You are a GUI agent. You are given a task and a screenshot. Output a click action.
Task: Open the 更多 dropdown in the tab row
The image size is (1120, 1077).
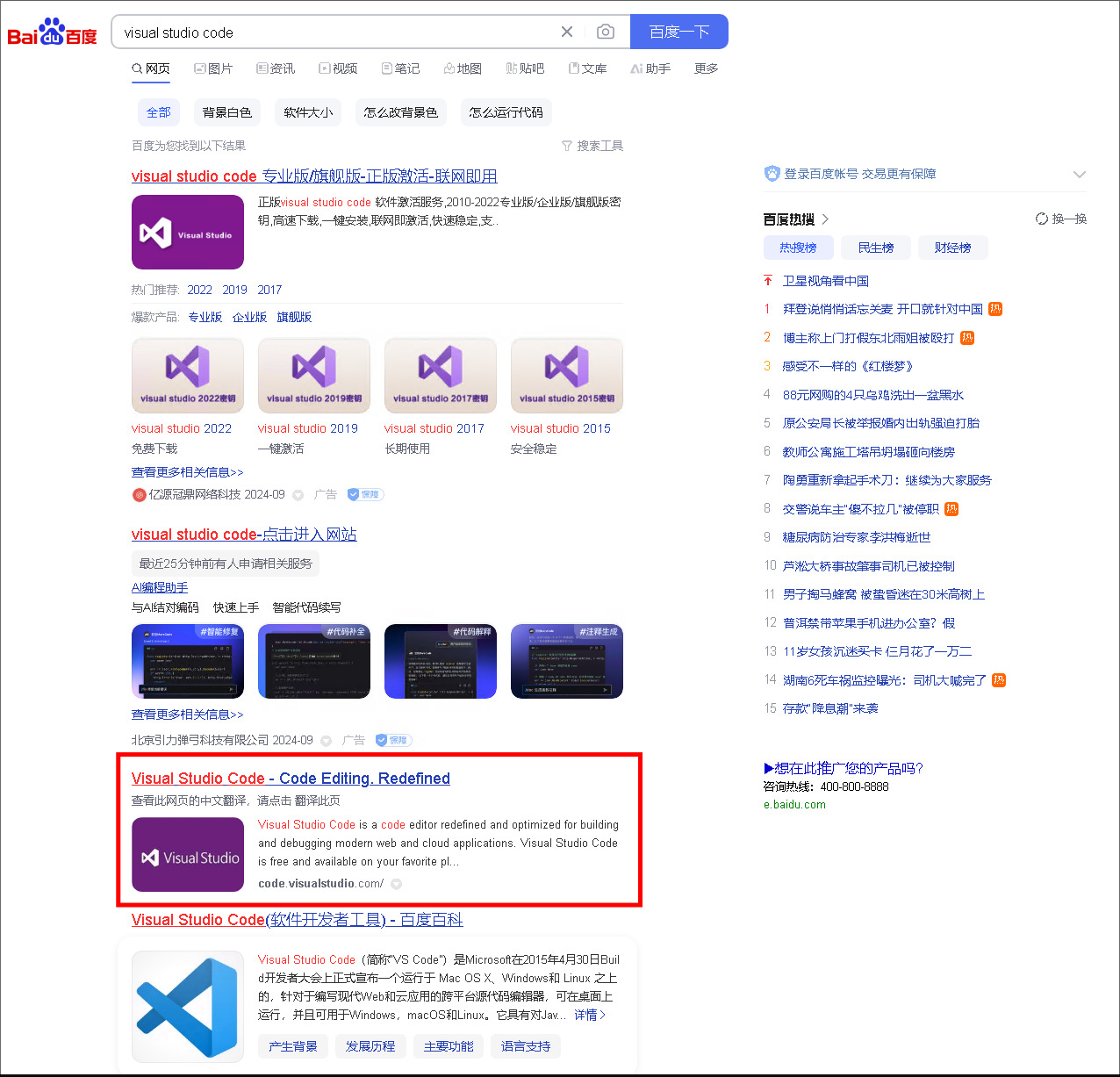click(706, 68)
